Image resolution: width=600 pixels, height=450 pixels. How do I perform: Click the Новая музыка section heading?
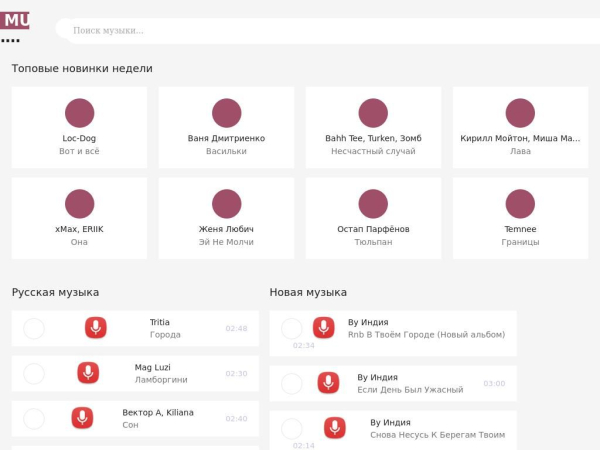[308, 292]
